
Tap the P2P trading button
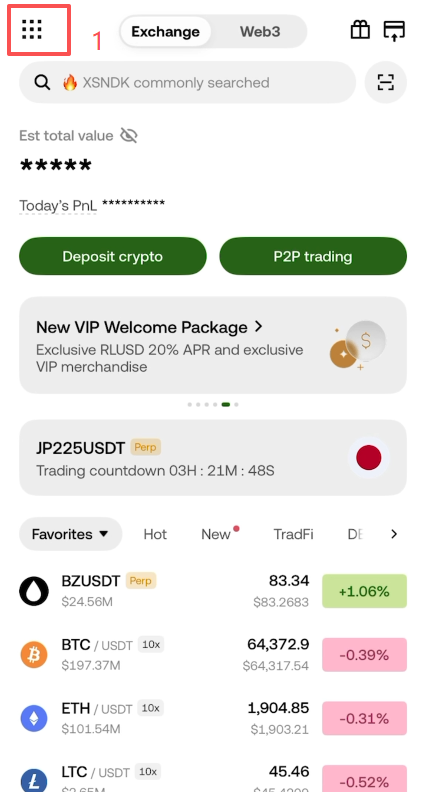coord(313,256)
